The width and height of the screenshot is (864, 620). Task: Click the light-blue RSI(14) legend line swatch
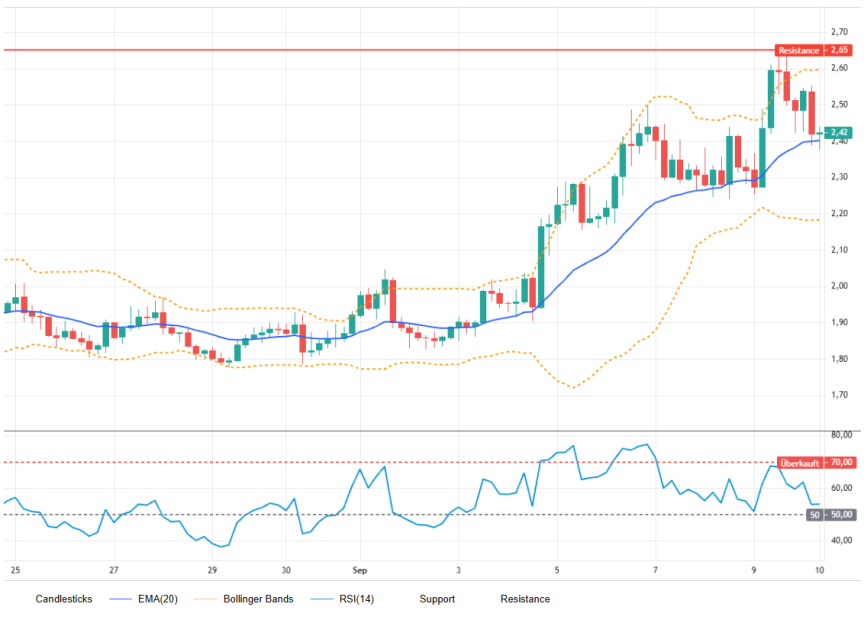322,599
